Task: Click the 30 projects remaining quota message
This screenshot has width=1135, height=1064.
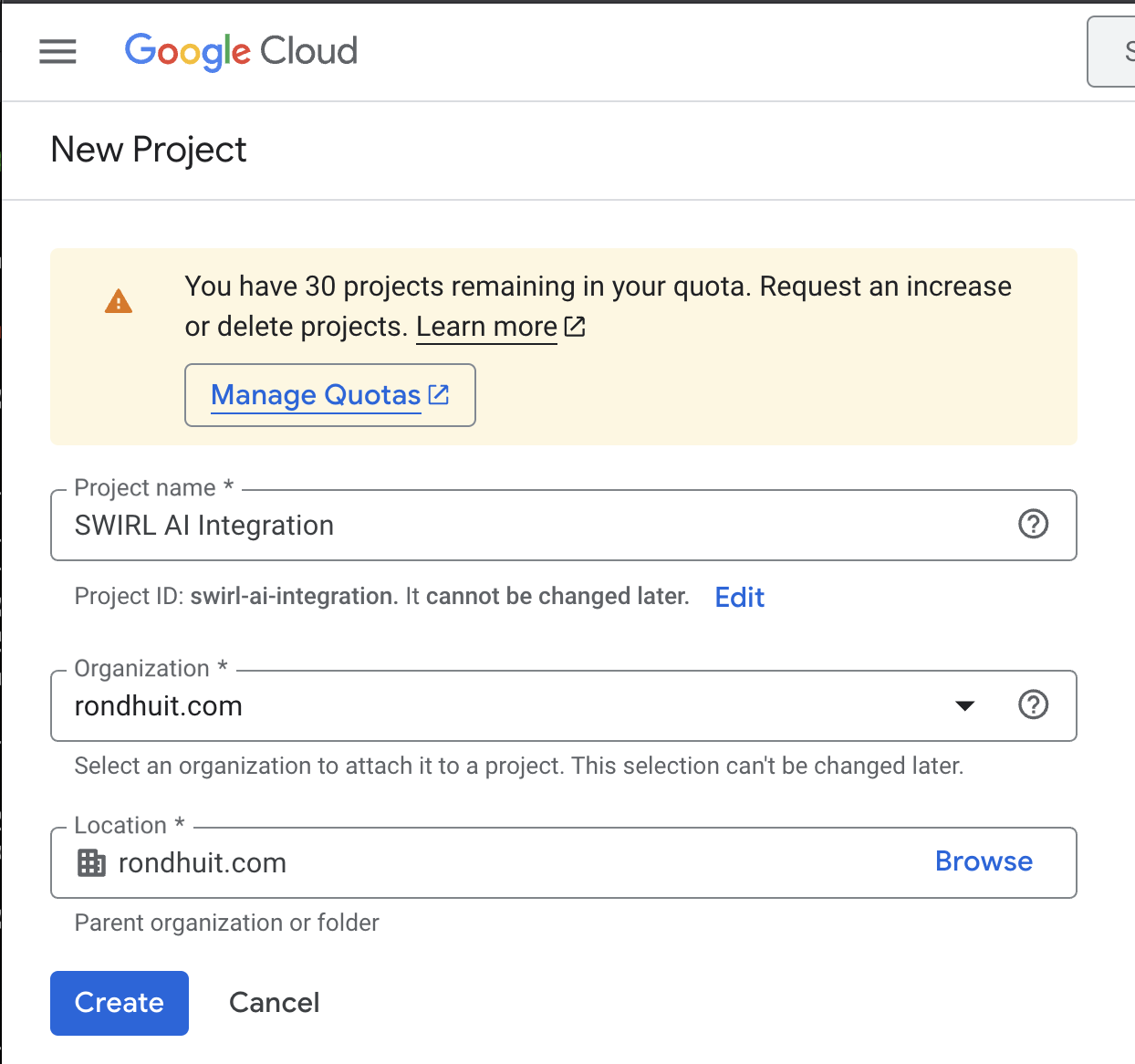Action: tap(598, 307)
